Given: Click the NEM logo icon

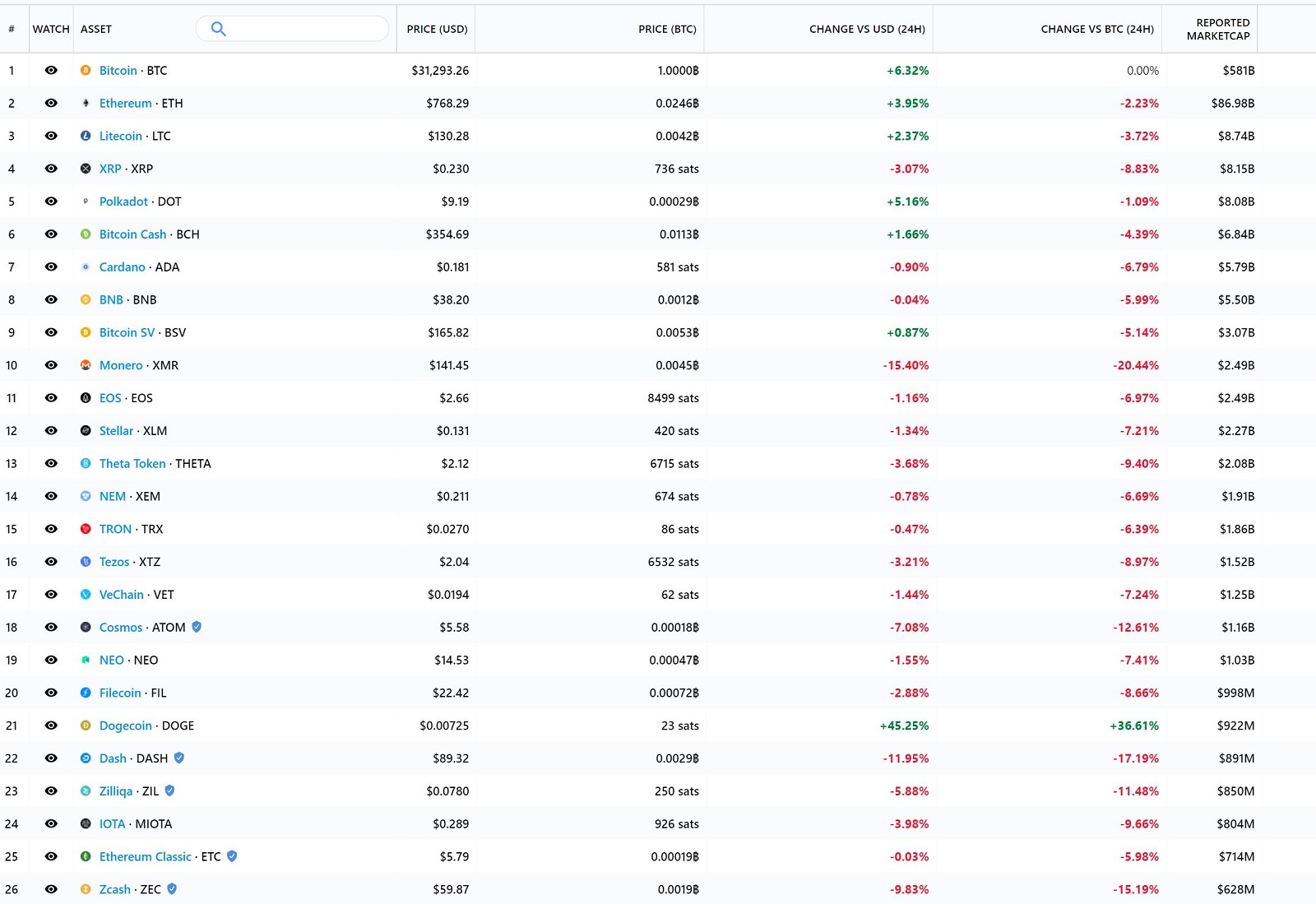Looking at the screenshot, I should (86, 497).
